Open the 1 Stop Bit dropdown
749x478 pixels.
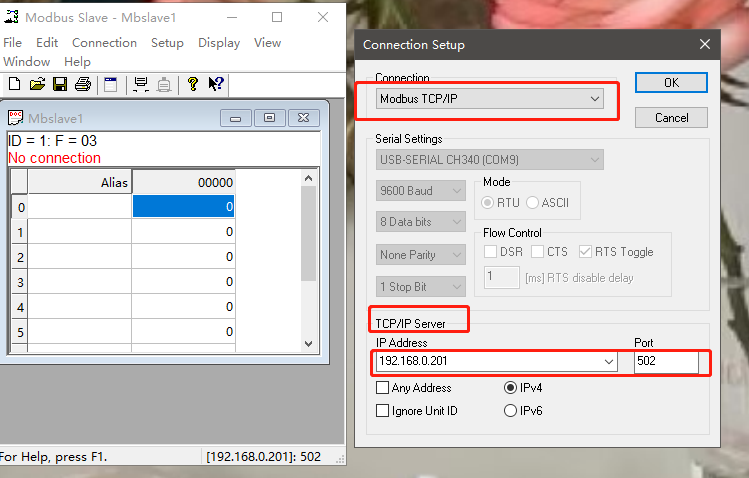click(x=421, y=287)
